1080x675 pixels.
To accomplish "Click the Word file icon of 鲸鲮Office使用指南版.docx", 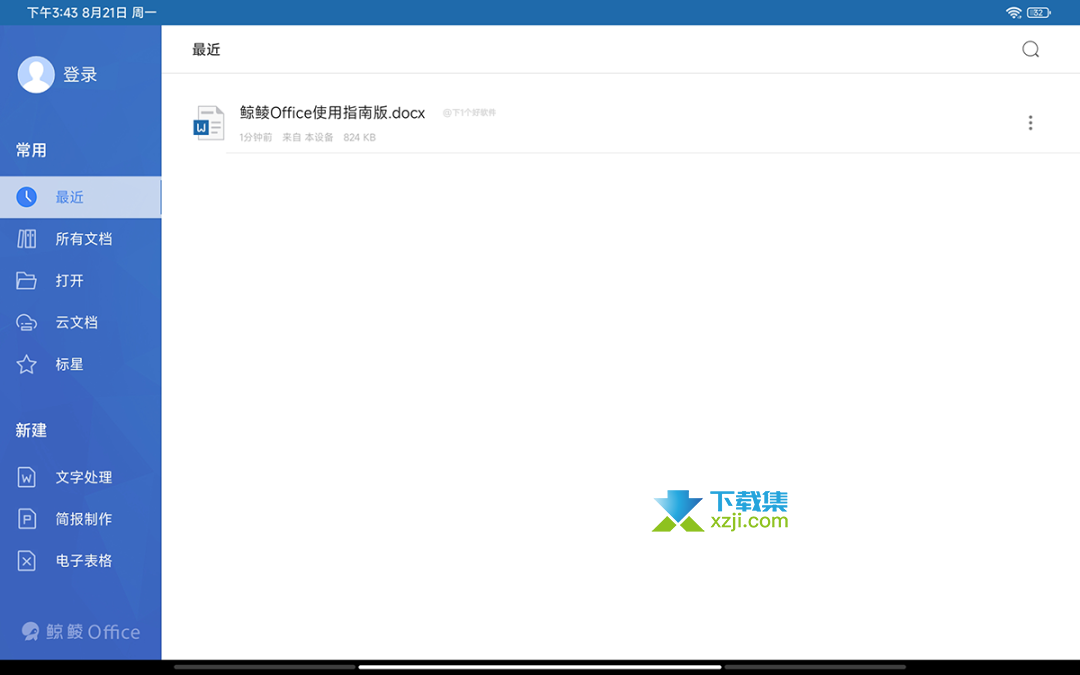I will point(209,123).
